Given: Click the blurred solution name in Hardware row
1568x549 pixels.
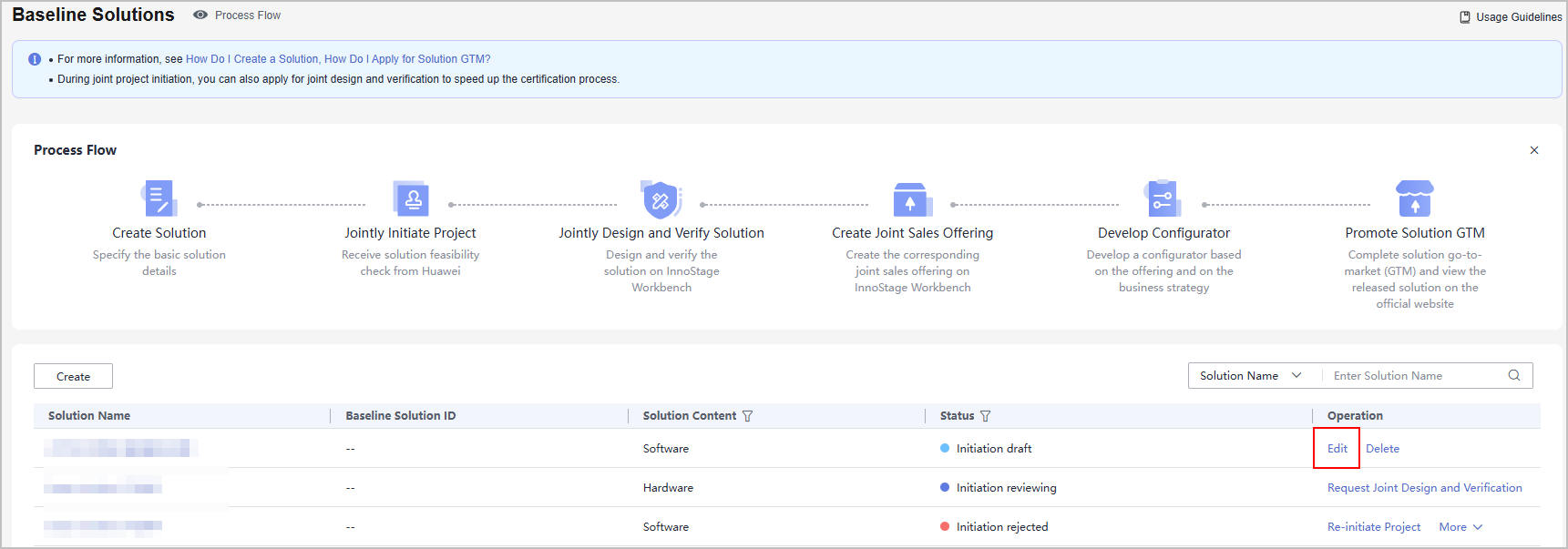Looking at the screenshot, I should pyautogui.click(x=103, y=488).
